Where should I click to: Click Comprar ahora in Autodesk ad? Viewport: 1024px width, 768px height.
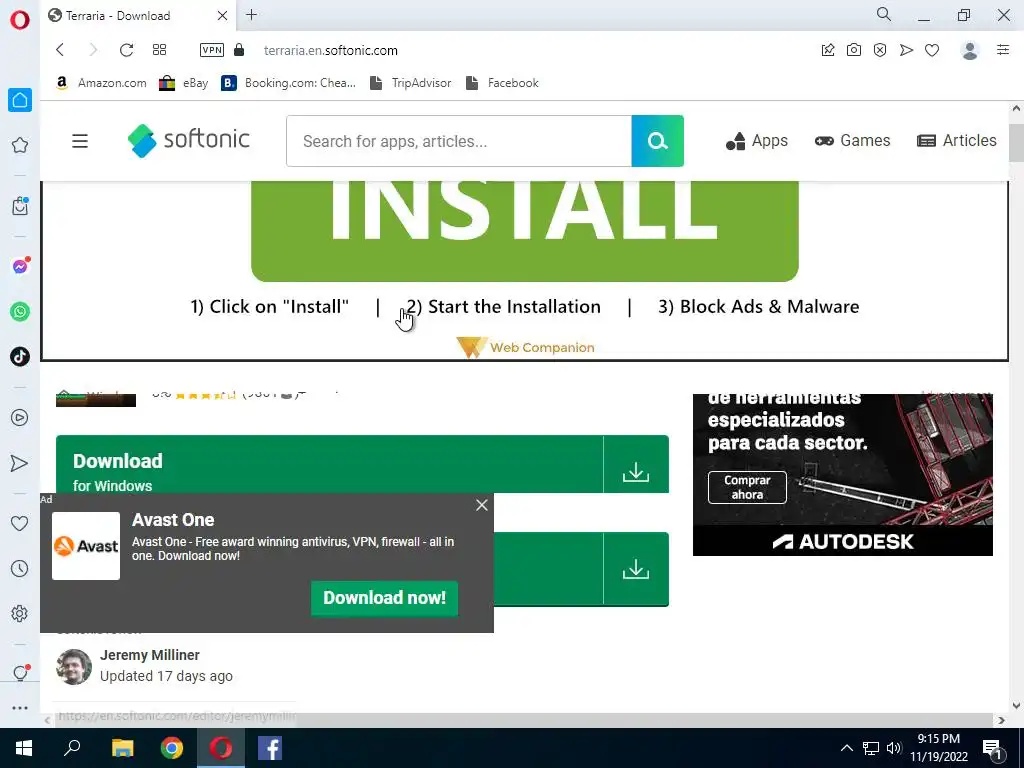747,487
